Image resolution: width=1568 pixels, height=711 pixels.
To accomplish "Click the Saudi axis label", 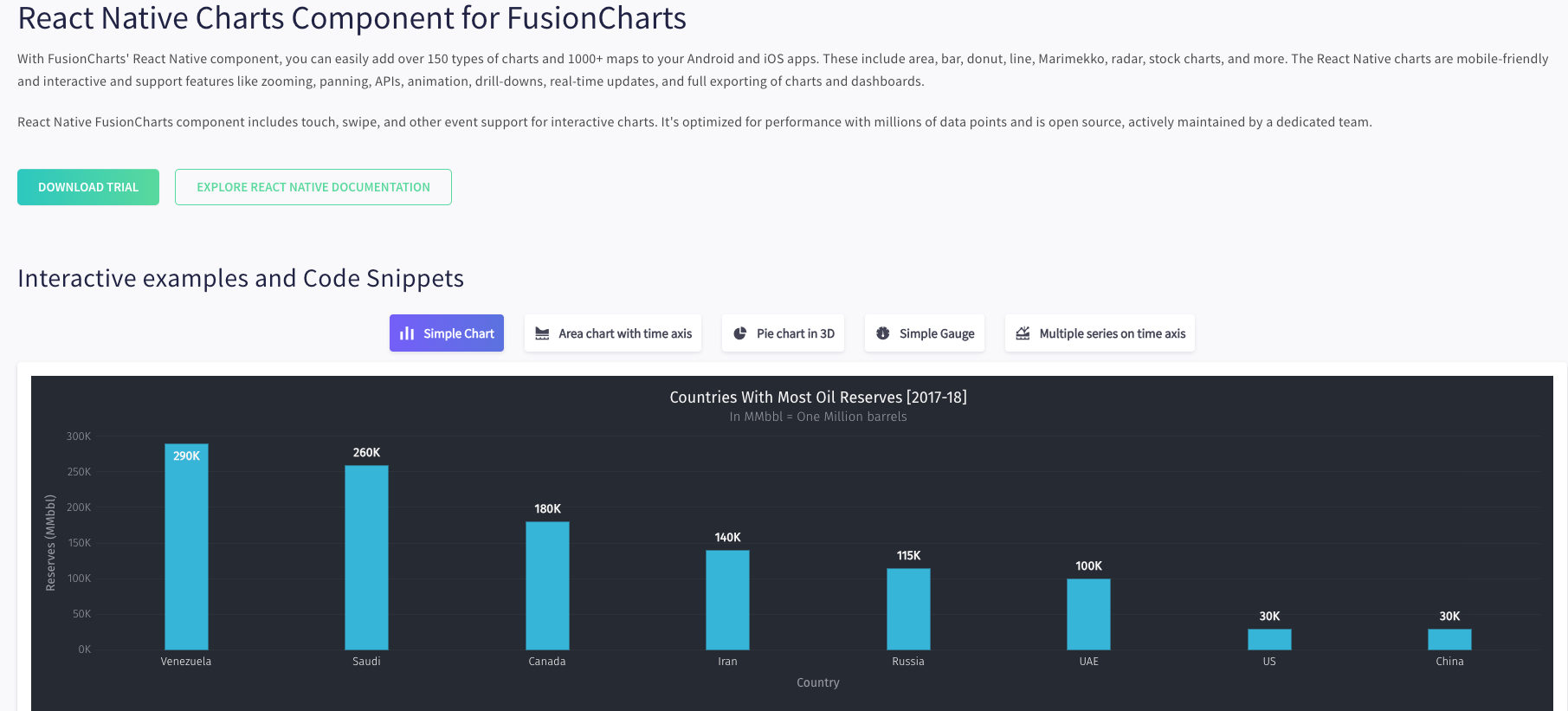I will [x=366, y=661].
